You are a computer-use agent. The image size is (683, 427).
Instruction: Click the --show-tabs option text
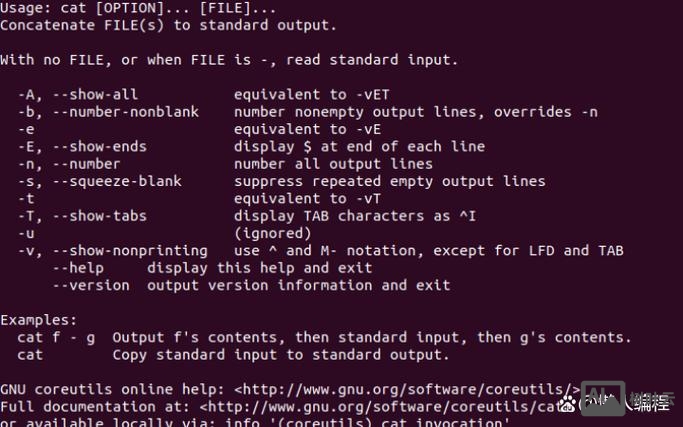coord(99,216)
